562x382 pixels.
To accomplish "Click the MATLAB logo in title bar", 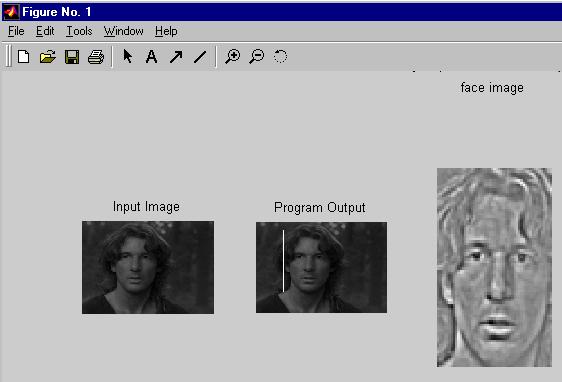I will point(11,12).
